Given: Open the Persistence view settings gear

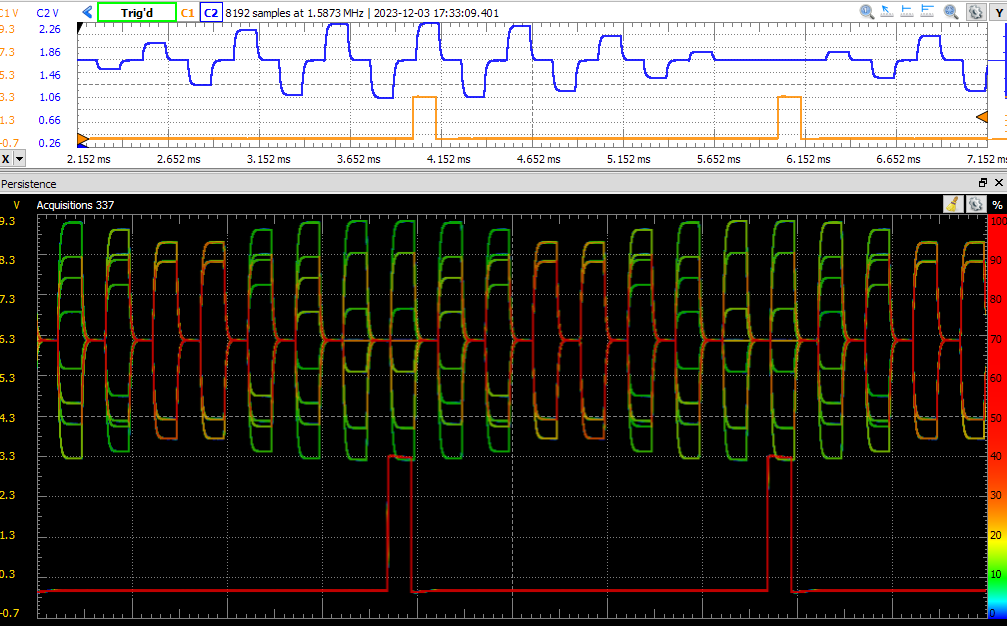Looking at the screenshot, I should coord(976,205).
